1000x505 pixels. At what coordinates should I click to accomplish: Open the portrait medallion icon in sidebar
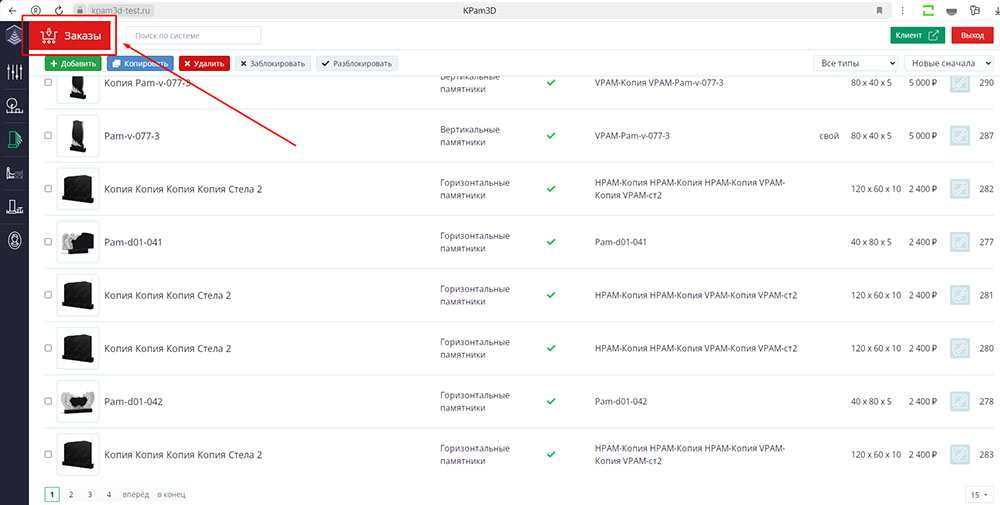click(14, 241)
